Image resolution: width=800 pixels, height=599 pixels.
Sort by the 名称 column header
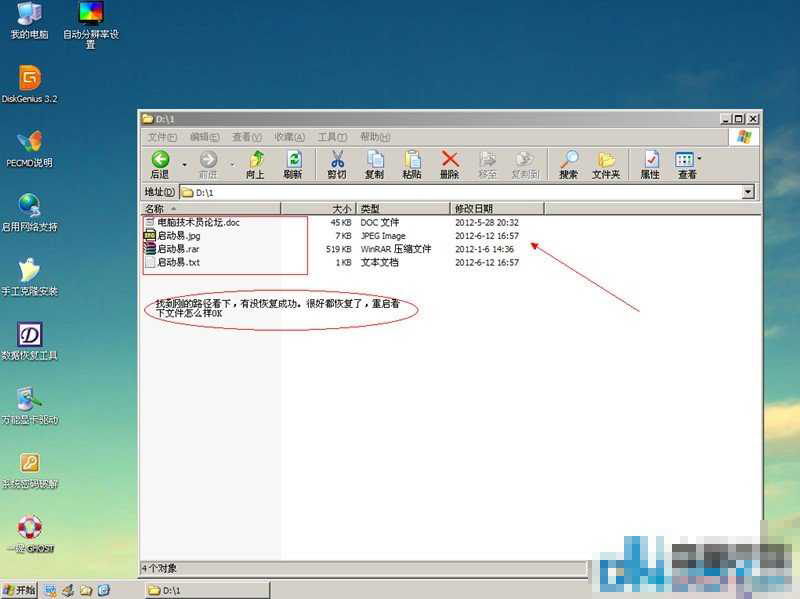tap(210, 209)
